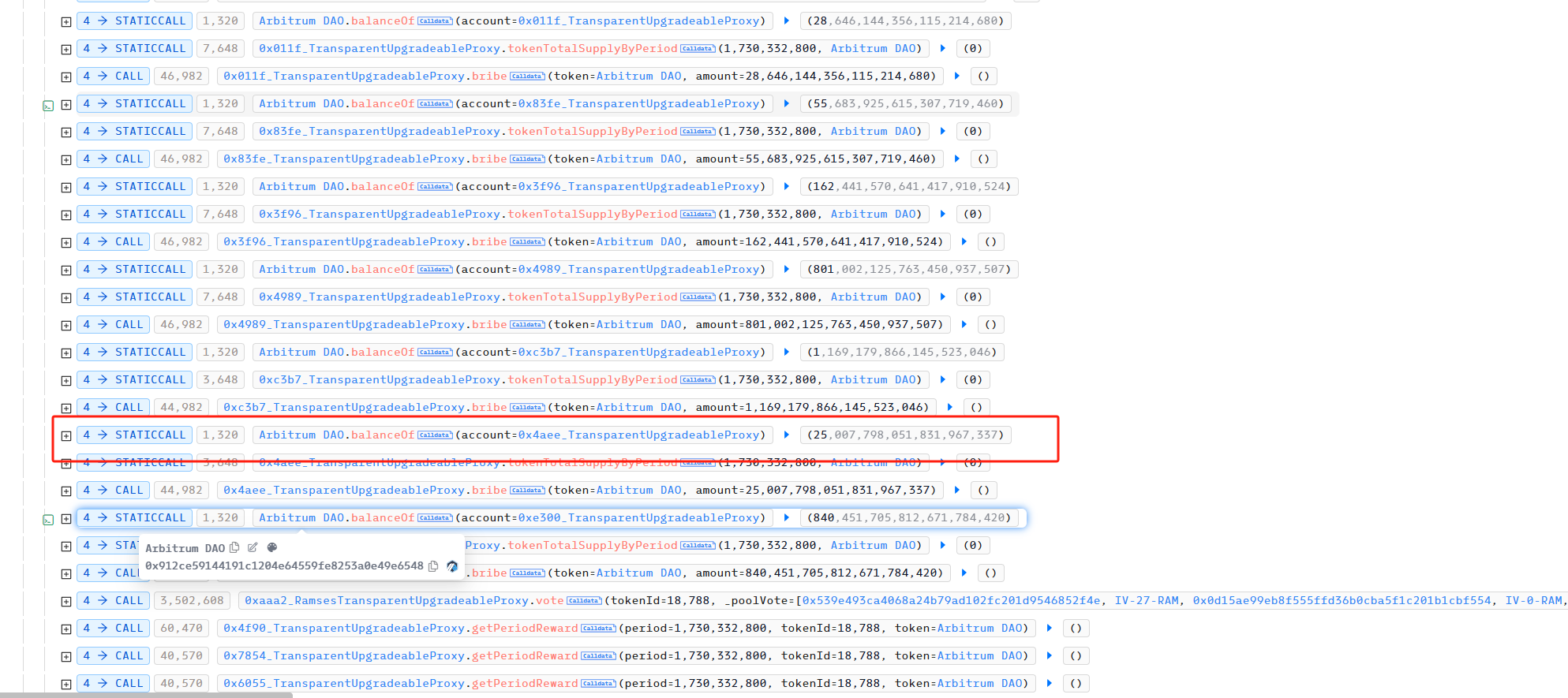Click the horizontal scrollbar at the bottom
The width and height of the screenshot is (1568, 698).
click(x=146, y=695)
